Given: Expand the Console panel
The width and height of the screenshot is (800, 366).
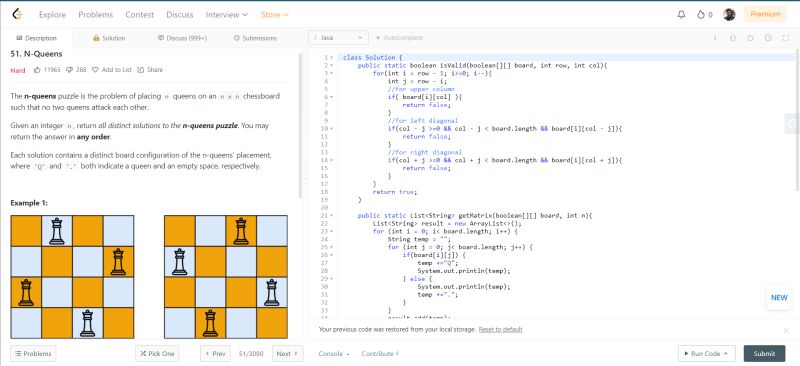Looking at the screenshot, I should [x=334, y=354].
